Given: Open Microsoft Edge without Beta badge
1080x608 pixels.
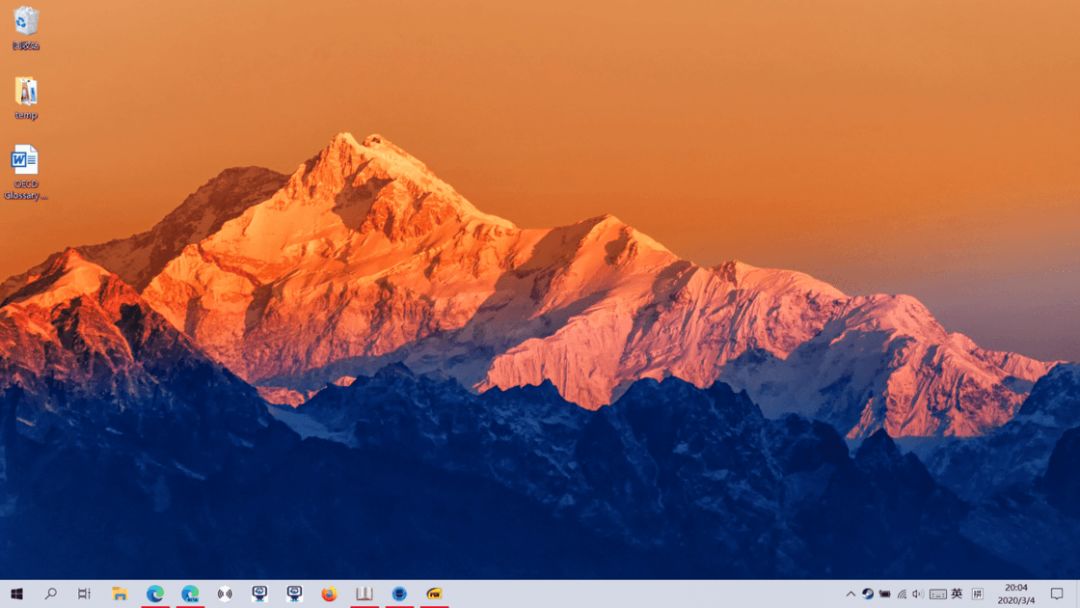Looking at the screenshot, I should 155,594.
